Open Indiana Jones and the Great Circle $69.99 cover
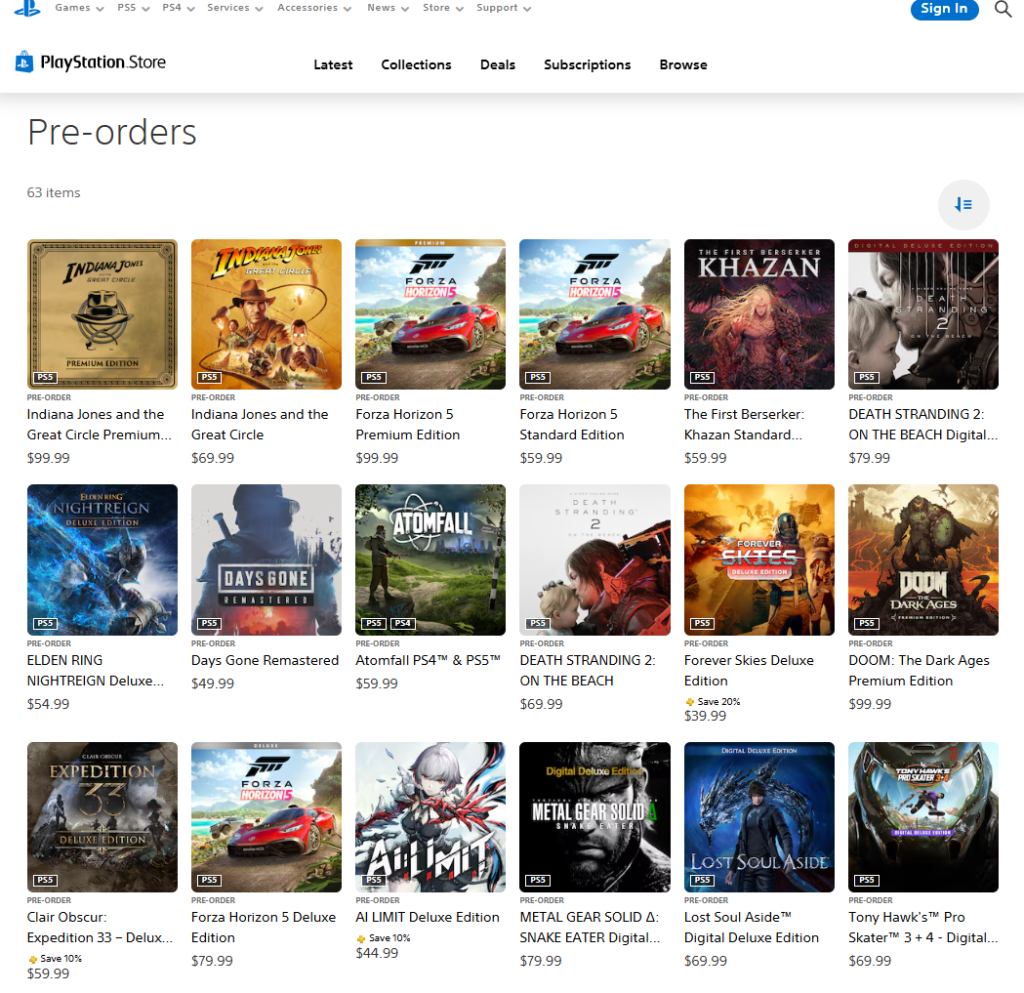This screenshot has width=1024, height=993. pyautogui.click(x=266, y=314)
